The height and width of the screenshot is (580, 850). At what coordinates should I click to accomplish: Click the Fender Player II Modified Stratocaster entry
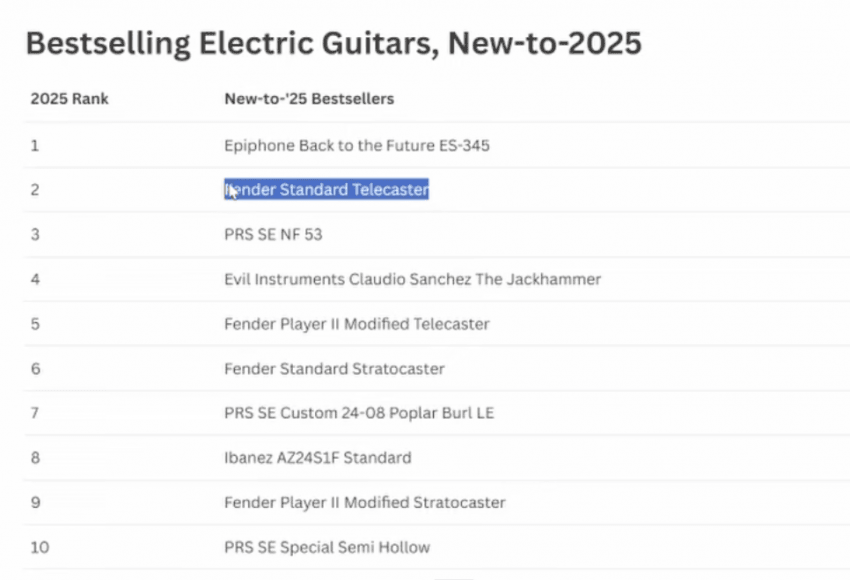[365, 502]
